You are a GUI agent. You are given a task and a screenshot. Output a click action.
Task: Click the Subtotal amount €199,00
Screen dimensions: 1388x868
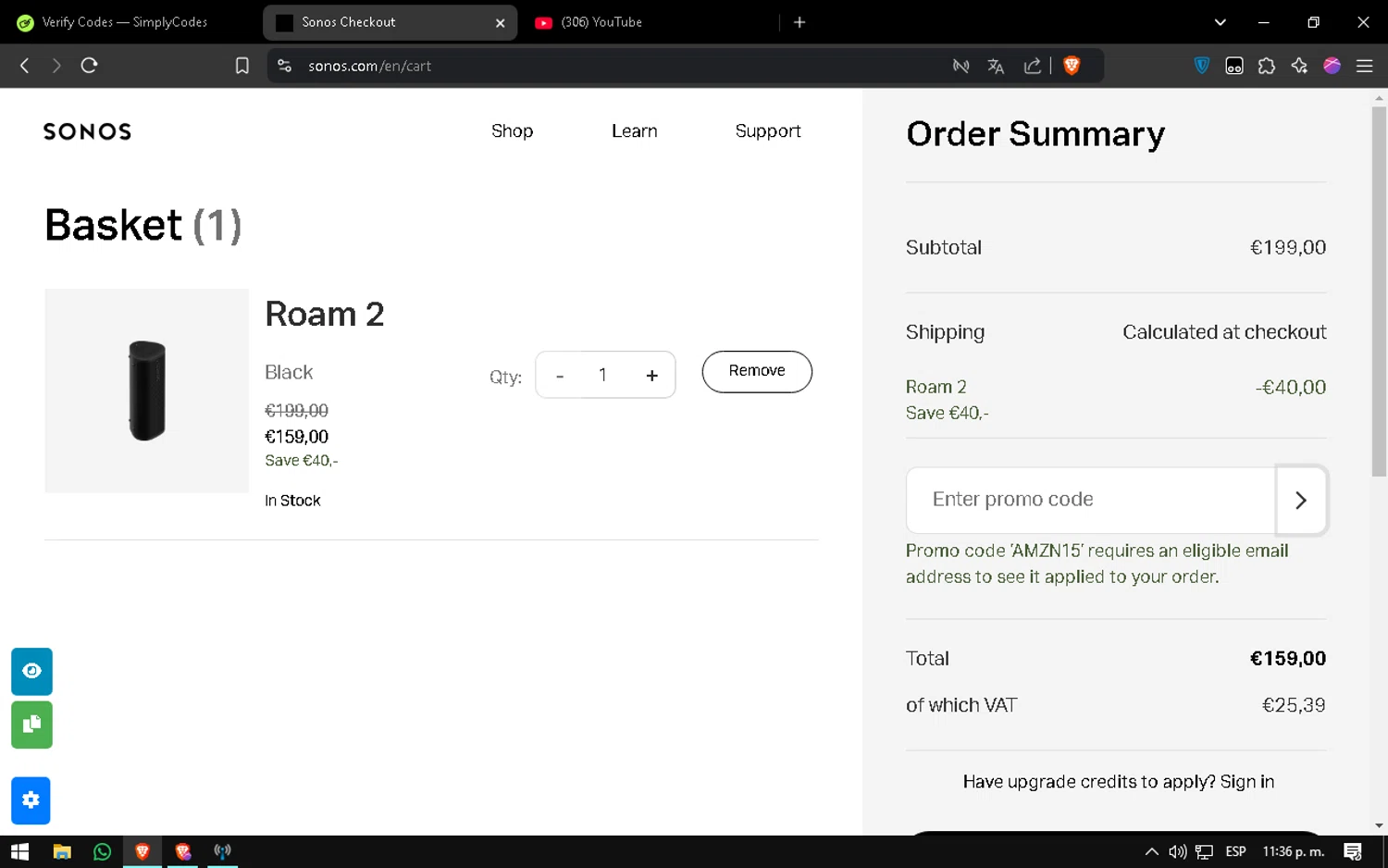coord(1288,247)
